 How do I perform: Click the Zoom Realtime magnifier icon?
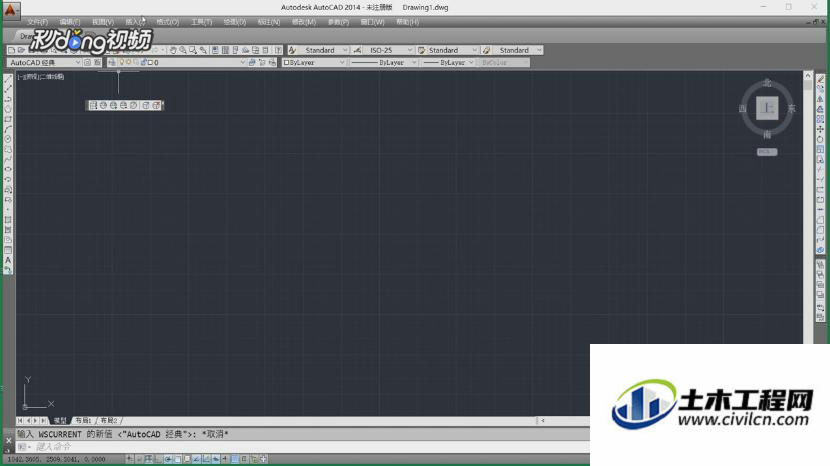coord(183,50)
